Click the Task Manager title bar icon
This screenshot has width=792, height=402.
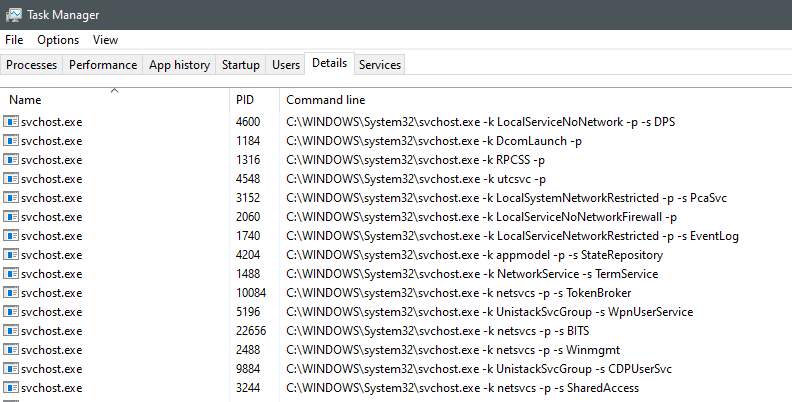pyautogui.click(x=14, y=15)
